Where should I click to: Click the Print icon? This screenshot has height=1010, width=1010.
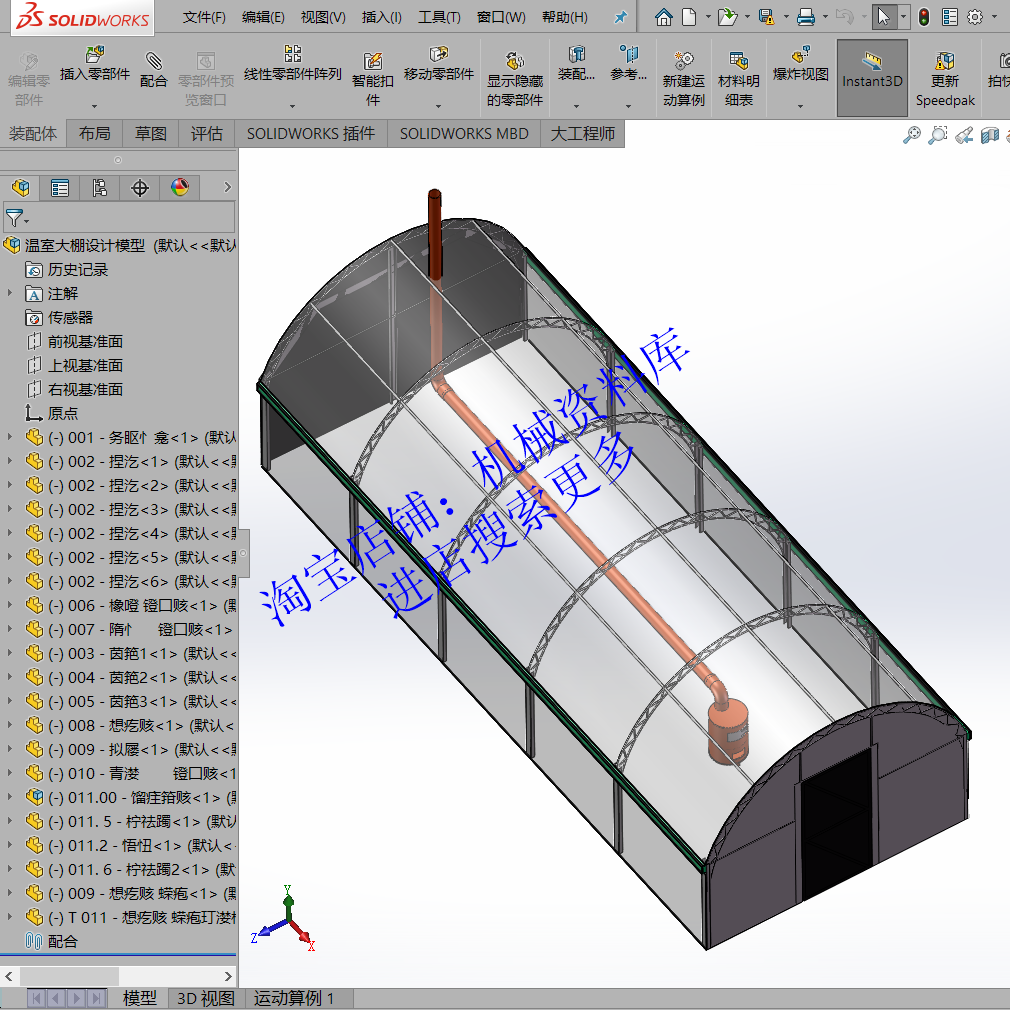point(806,17)
